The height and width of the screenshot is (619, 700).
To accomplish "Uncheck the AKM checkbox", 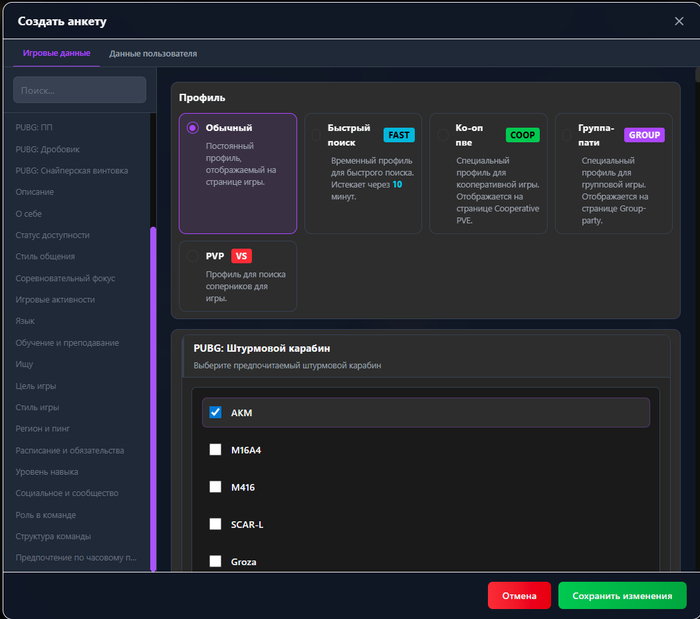I will pos(215,412).
